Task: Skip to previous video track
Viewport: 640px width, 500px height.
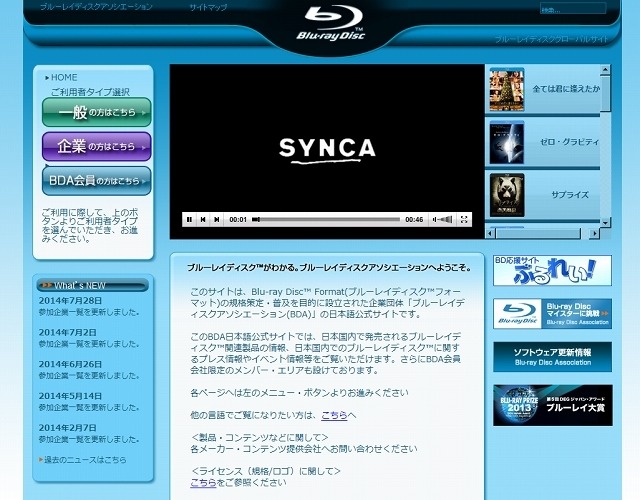Action: 203,220
